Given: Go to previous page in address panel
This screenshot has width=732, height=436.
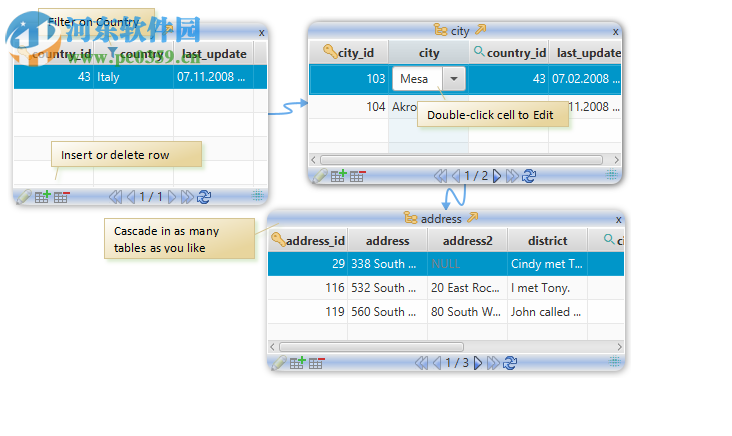Looking at the screenshot, I should 437,363.
